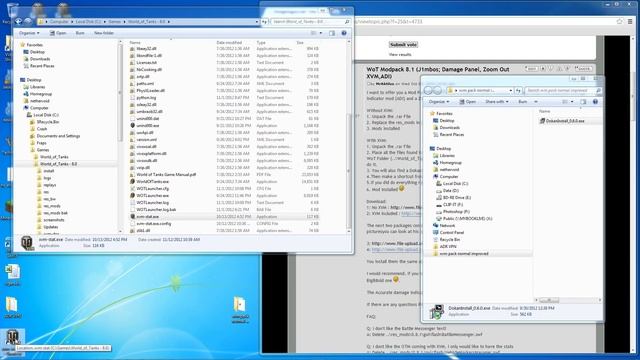Select Local Disk (C:) in World_of_Tanks tree
The width and height of the screenshot is (640, 360).
46,115
